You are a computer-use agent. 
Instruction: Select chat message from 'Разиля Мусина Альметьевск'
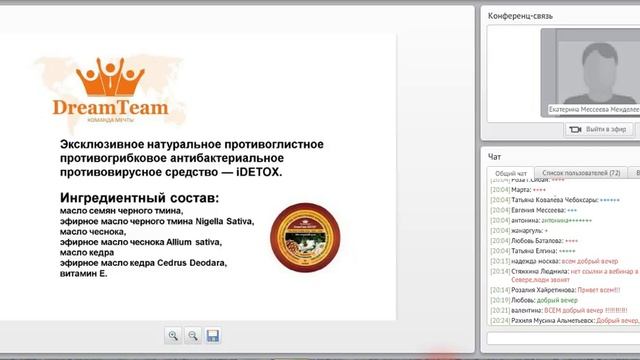tap(565, 321)
